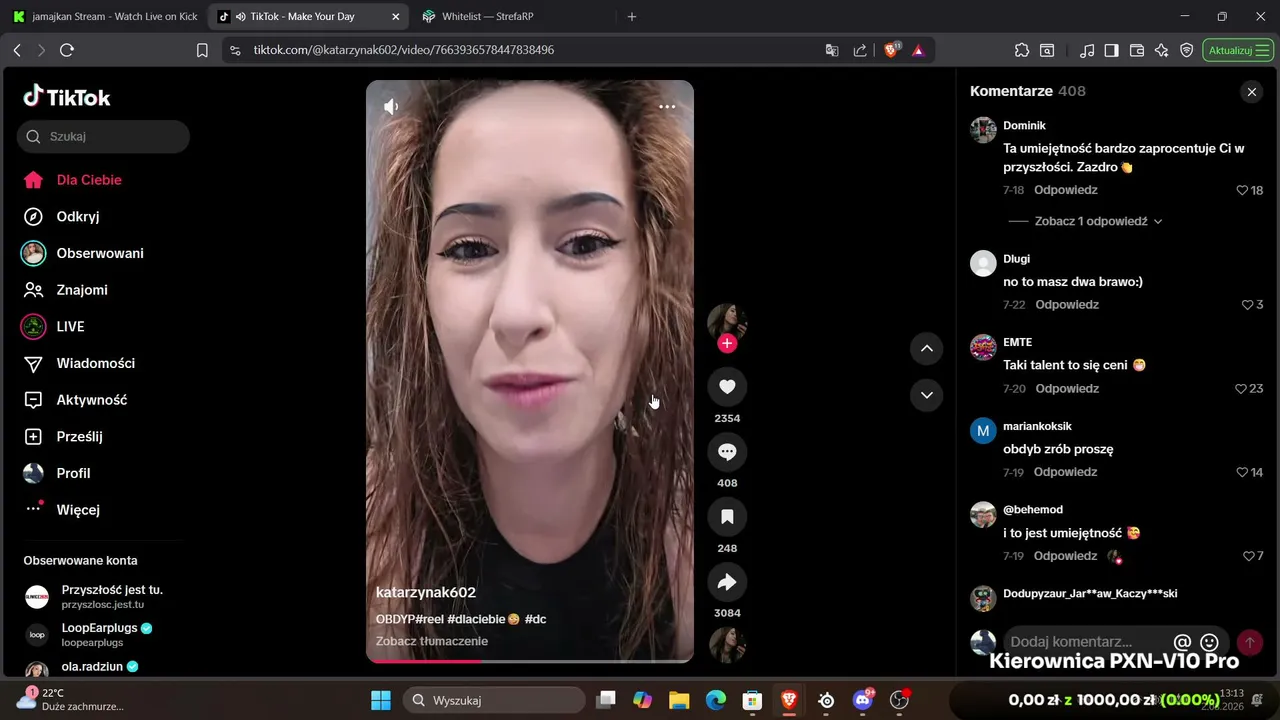The width and height of the screenshot is (1280, 720).
Task: Insert a mention with the @ icon
Action: coord(1183,642)
